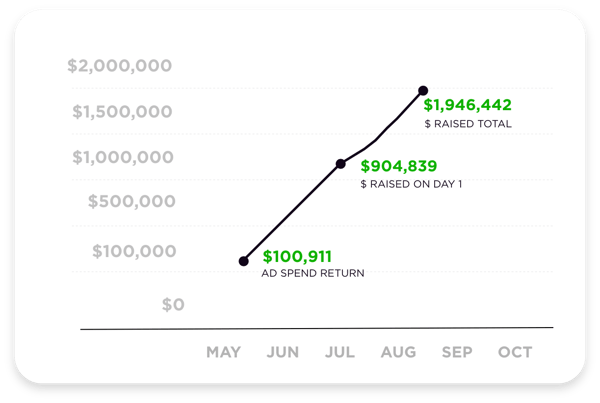Click the "AD SPEND RETURN" caption
This screenshot has width=600, height=403.
tap(313, 273)
